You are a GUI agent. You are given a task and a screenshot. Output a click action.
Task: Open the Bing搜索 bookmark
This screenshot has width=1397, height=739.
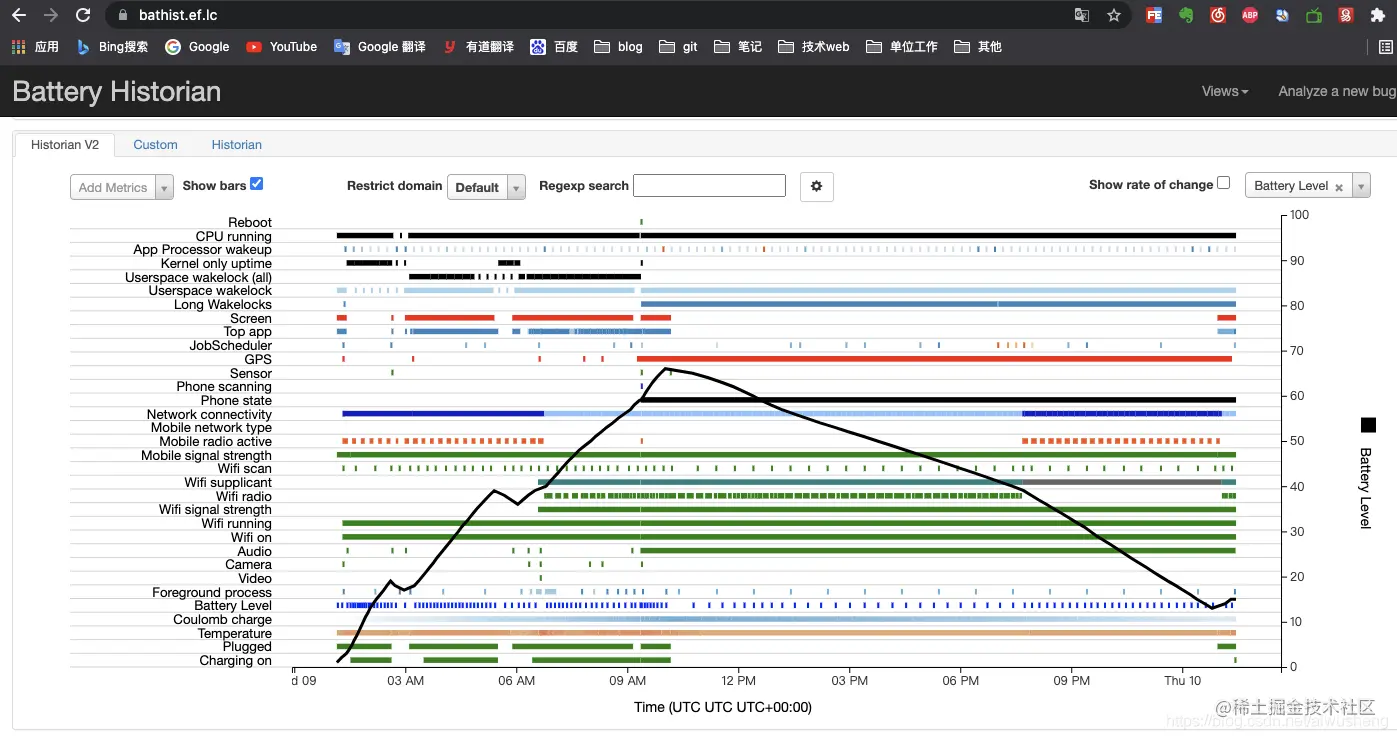click(x=112, y=47)
